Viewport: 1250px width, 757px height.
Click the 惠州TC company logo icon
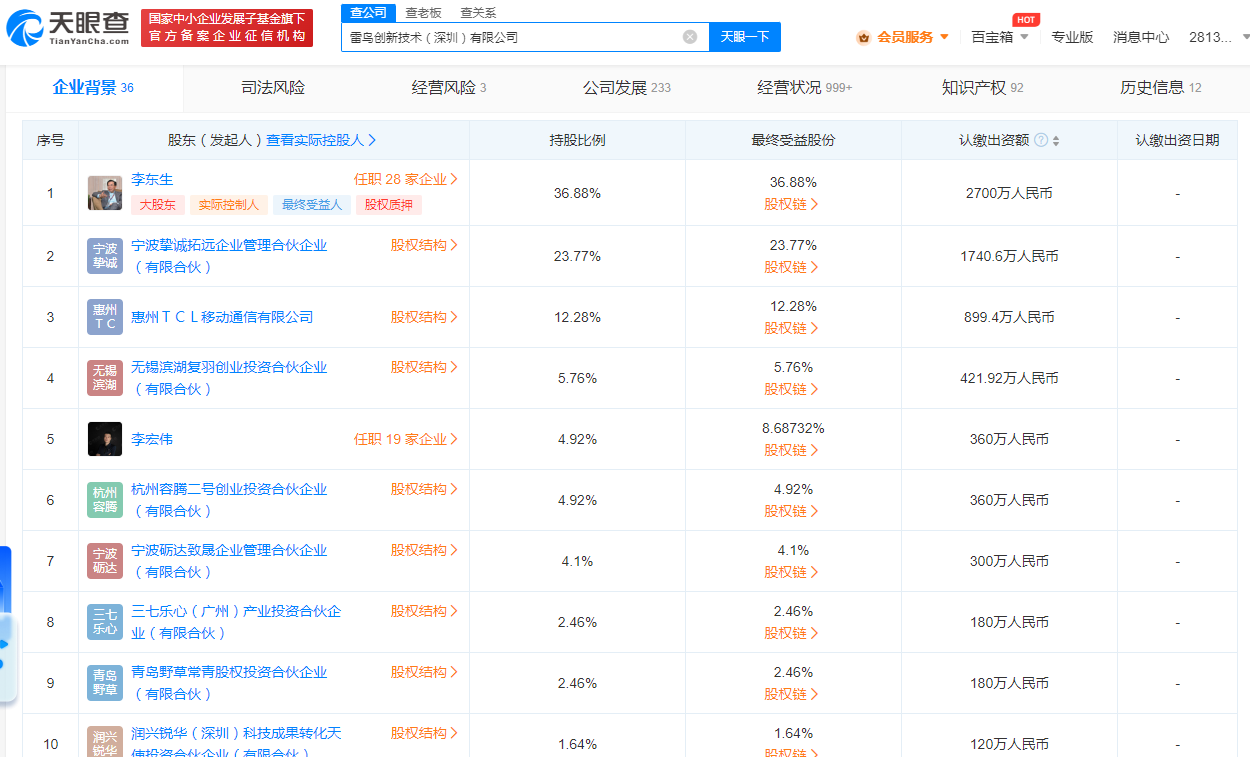click(105, 317)
